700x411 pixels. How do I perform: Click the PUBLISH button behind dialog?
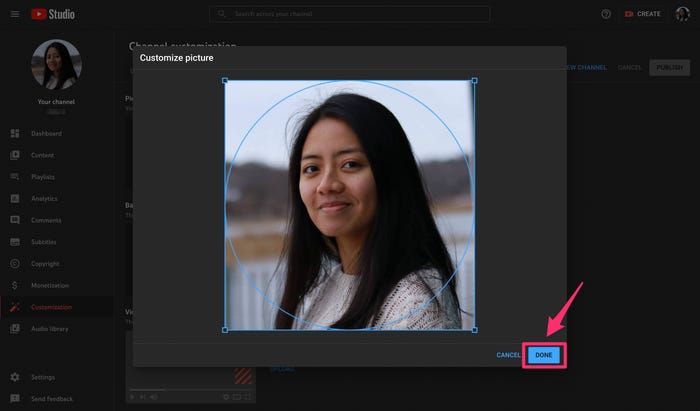[669, 67]
